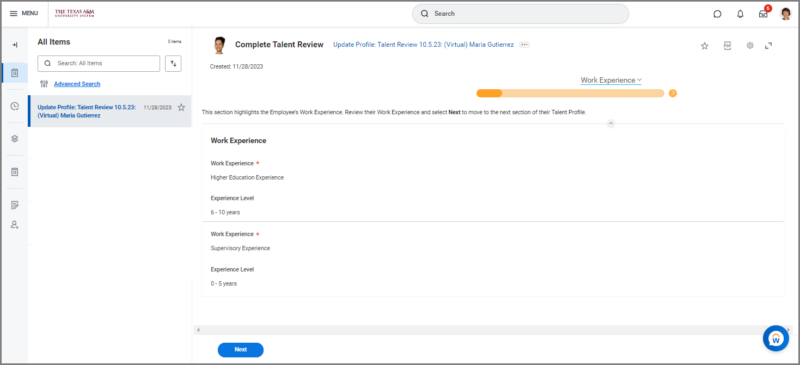Open the user profile avatar
Image resolution: width=800 pixels, height=365 pixels.
(x=786, y=14)
